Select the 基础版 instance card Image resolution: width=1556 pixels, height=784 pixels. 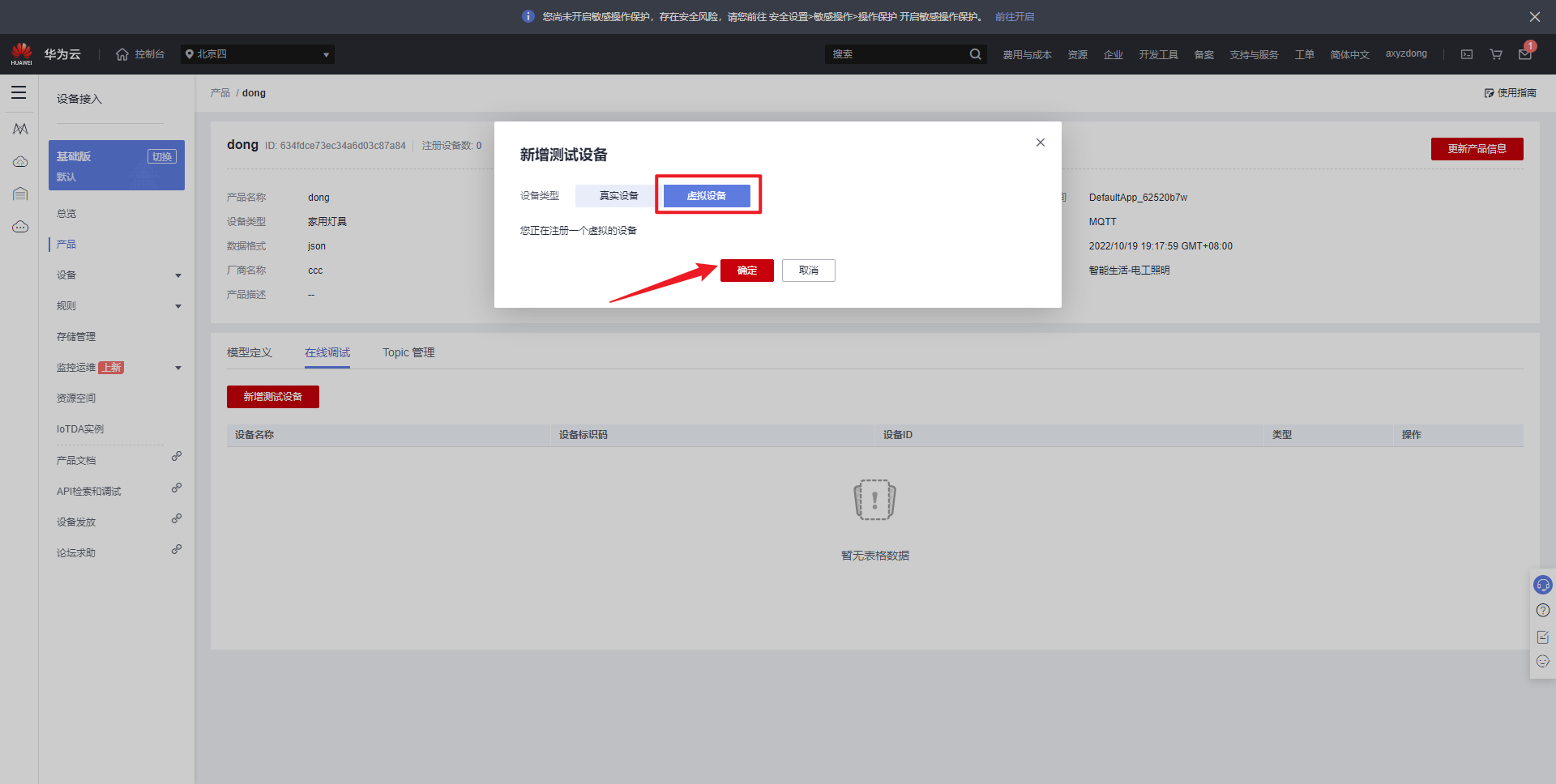pyautogui.click(x=117, y=165)
